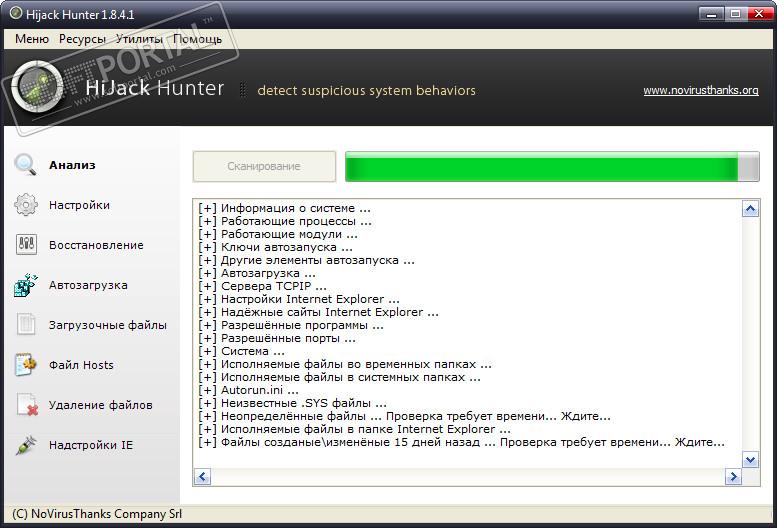The image size is (777, 528).
Task: Click 'Неизвестные .SYS файлы' log line
Action: 292,403
